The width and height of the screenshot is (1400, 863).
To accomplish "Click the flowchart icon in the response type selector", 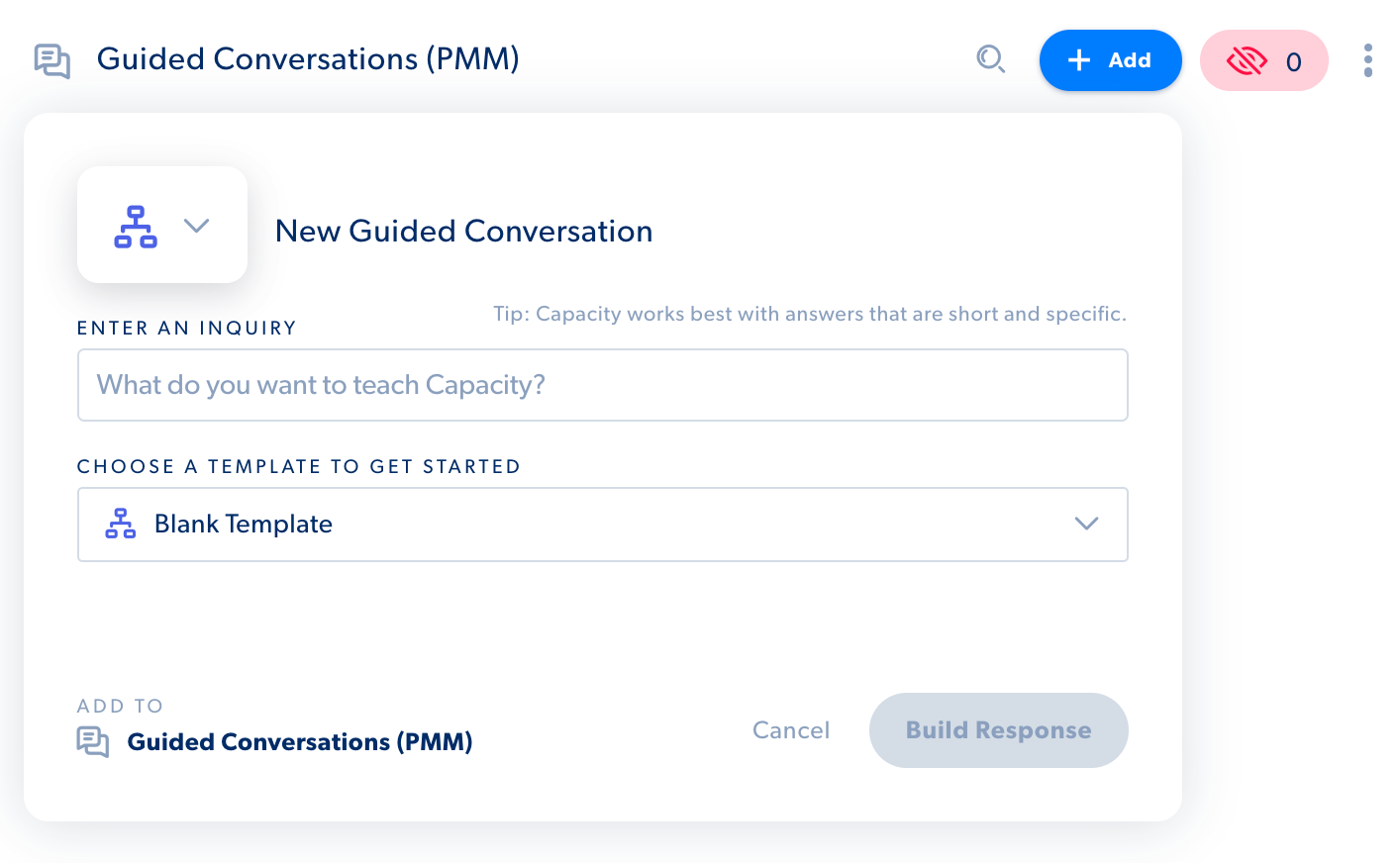I will point(136,226).
